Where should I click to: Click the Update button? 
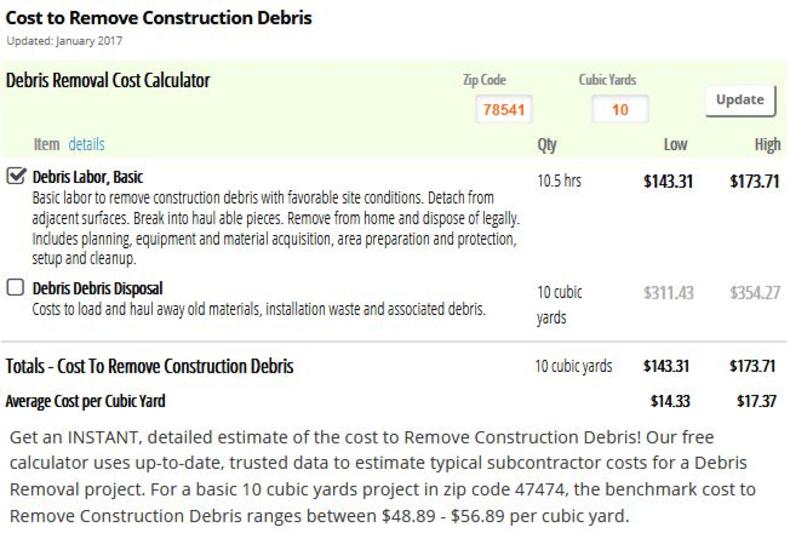pos(740,100)
